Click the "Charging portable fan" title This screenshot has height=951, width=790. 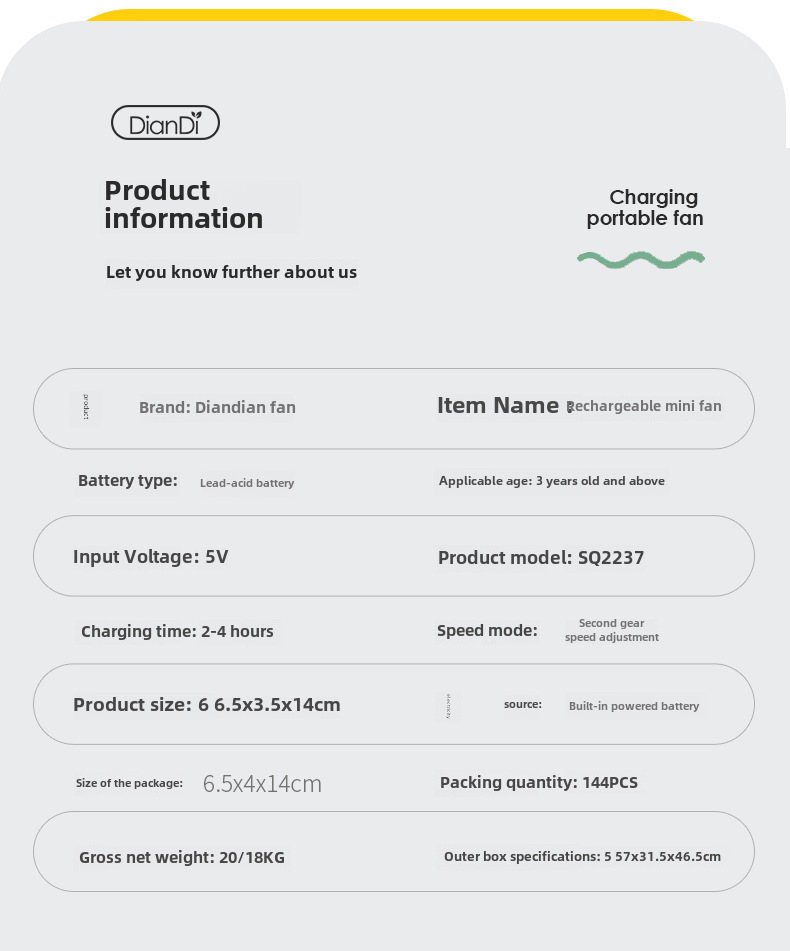click(645, 207)
